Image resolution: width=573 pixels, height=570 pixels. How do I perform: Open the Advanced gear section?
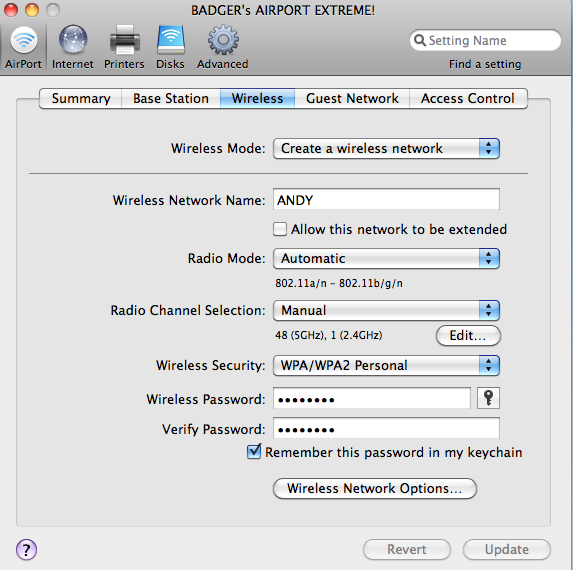(x=223, y=48)
